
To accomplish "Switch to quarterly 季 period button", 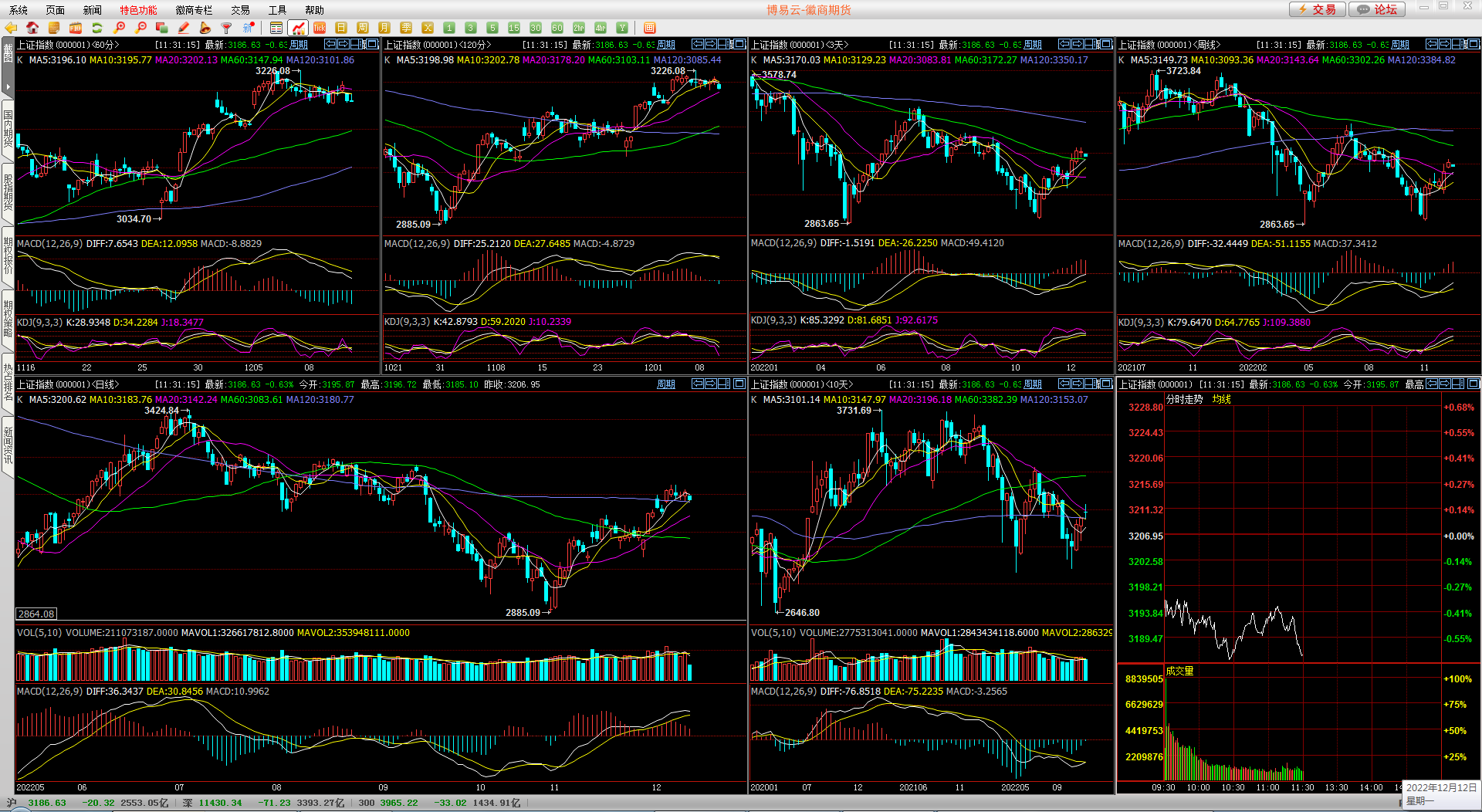I will coord(406,28).
